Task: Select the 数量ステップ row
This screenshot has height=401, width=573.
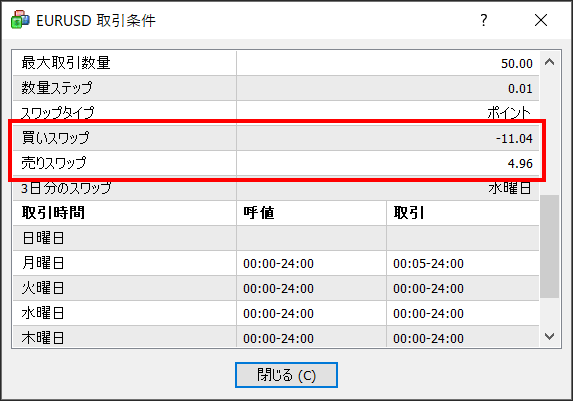Action: [276, 88]
